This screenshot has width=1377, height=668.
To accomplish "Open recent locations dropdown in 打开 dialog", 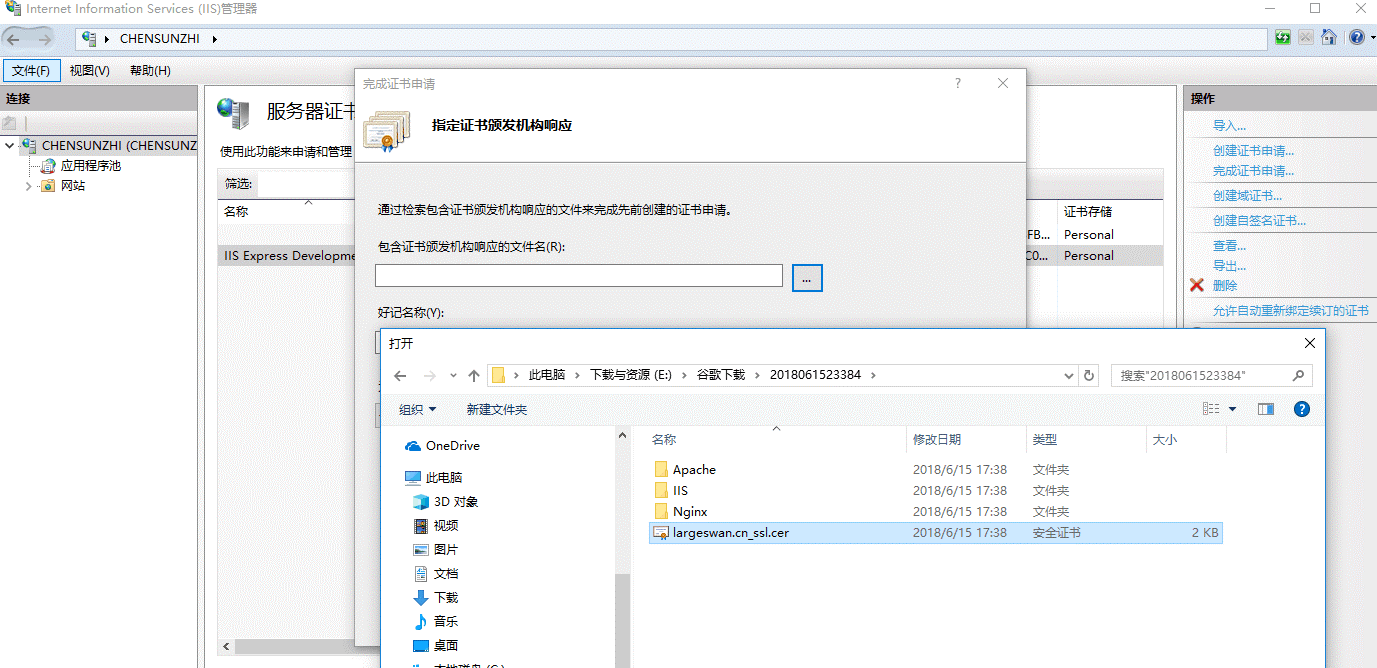I will point(452,376).
